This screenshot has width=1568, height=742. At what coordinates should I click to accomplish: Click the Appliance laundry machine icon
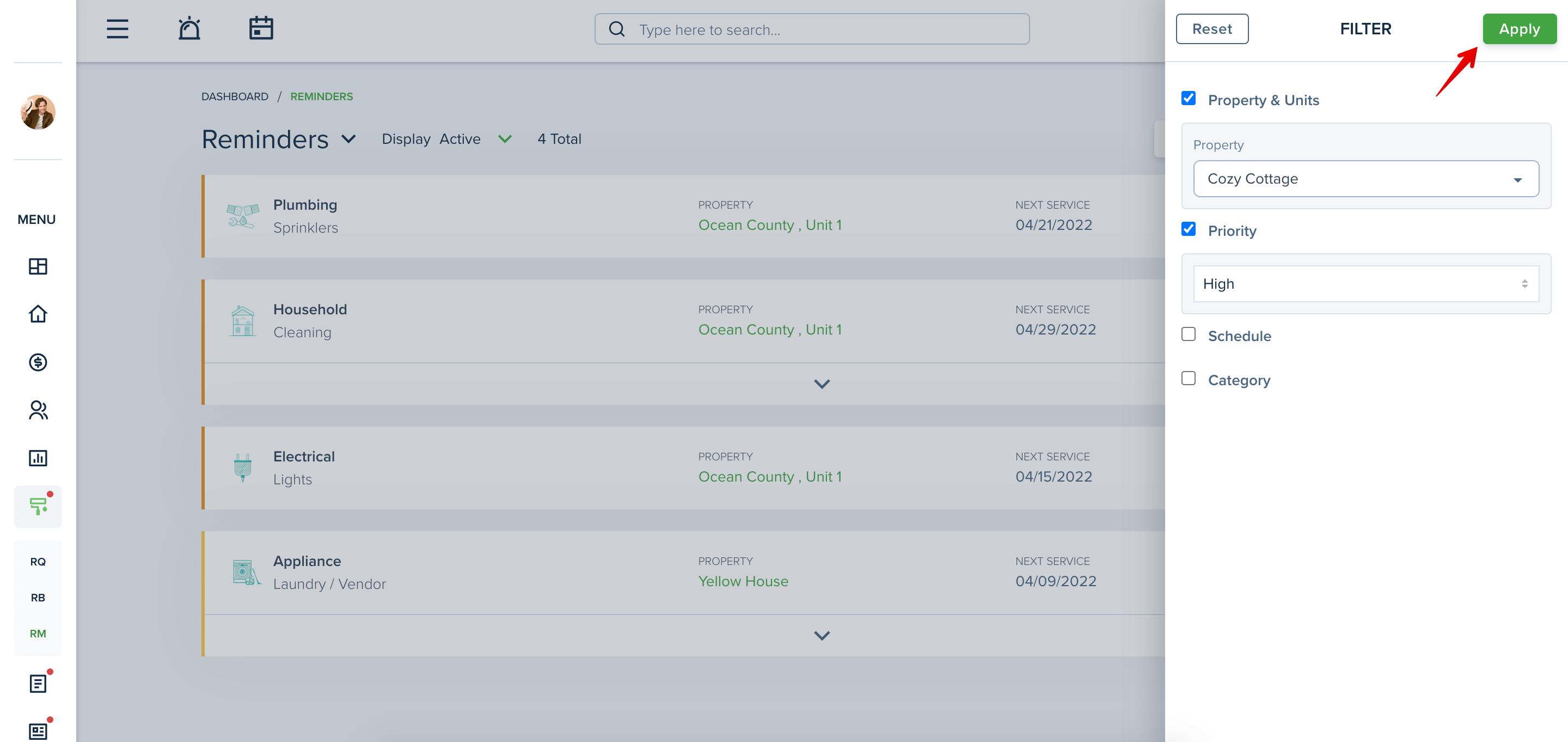point(246,572)
